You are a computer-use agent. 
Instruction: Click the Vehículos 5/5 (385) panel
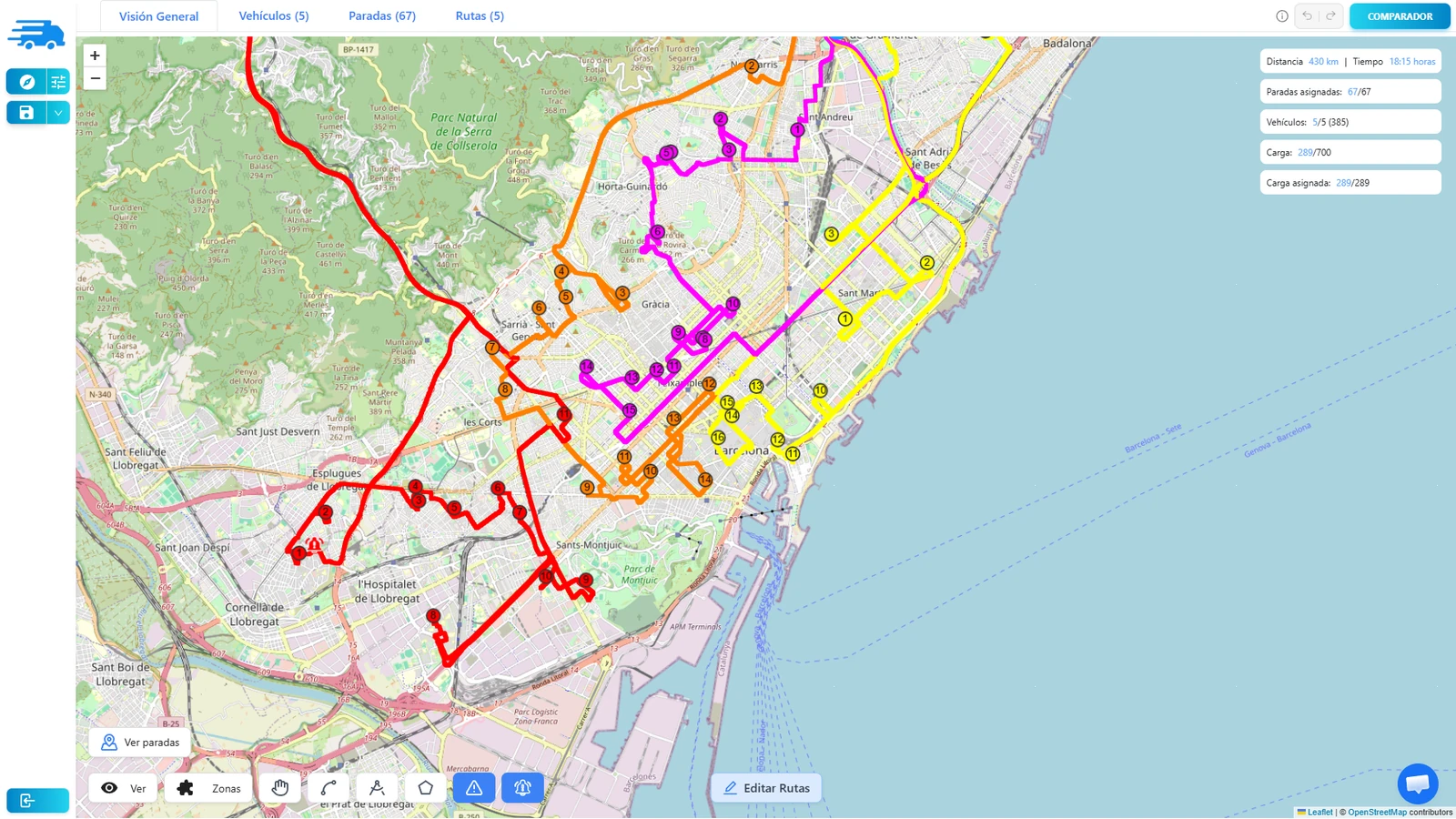click(x=1350, y=122)
